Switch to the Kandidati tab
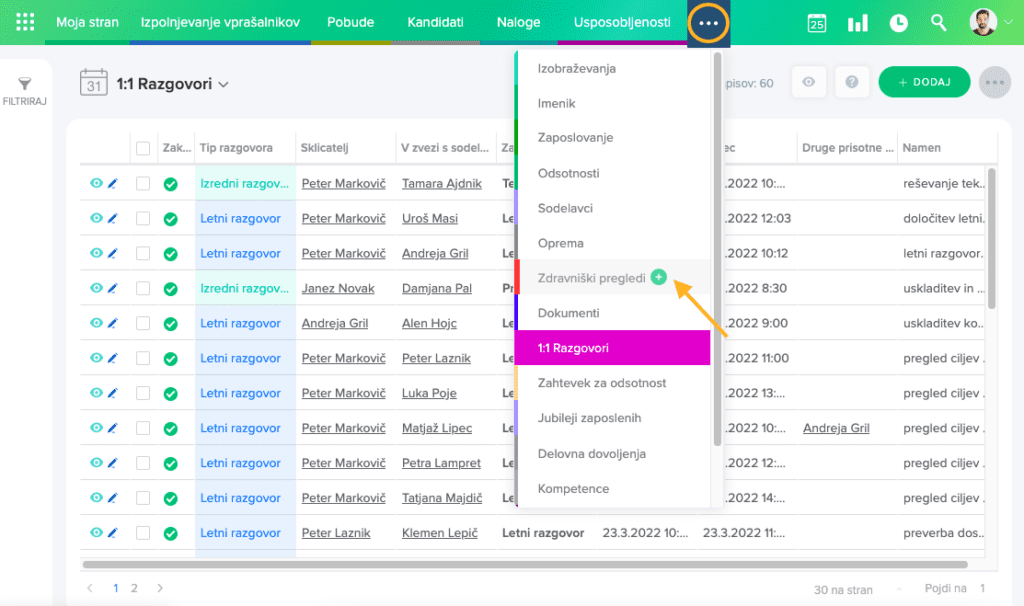The width and height of the screenshot is (1024, 606). coord(435,22)
